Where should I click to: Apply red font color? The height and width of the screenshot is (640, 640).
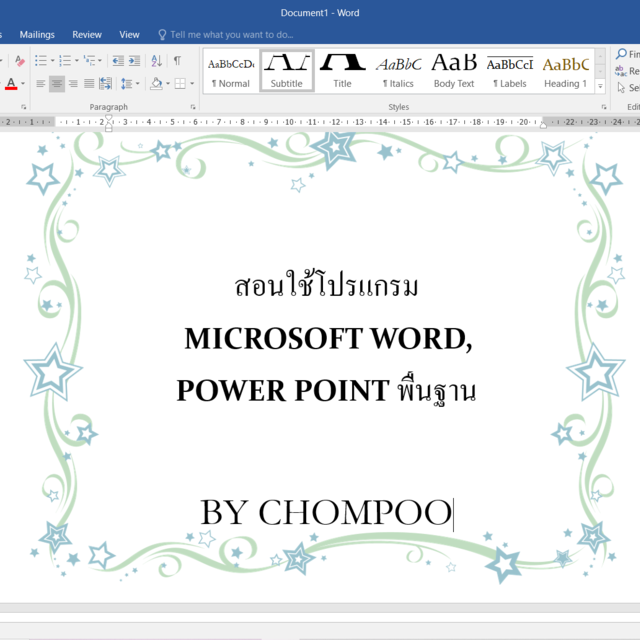(11, 84)
